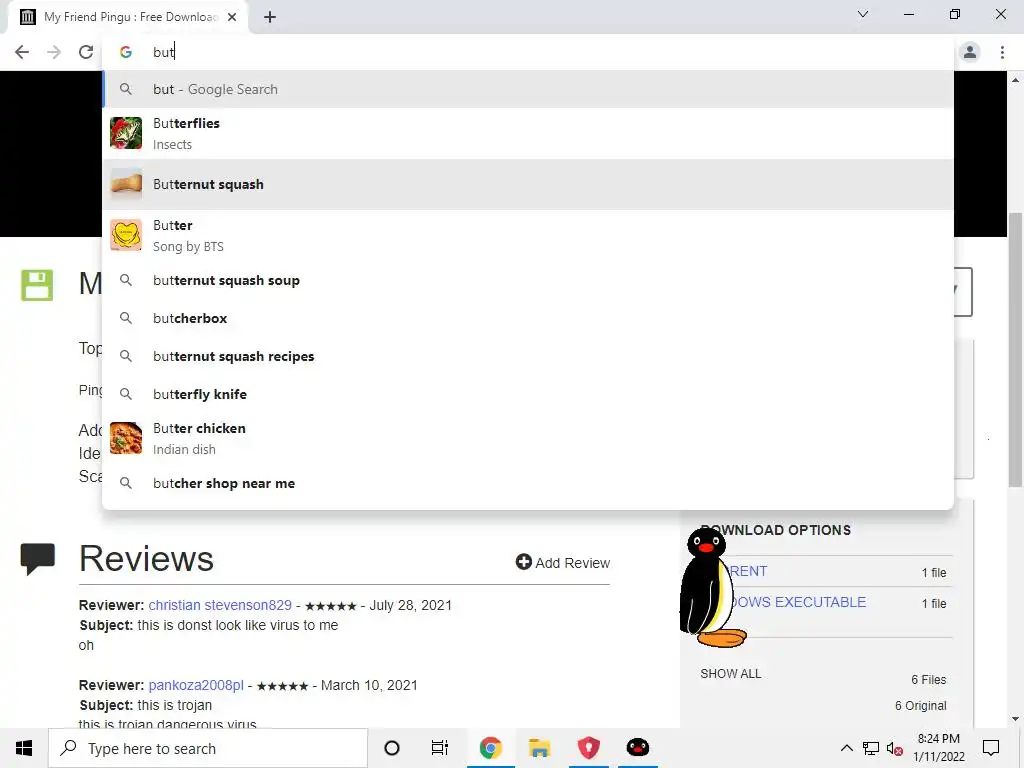Open Task View on the taskbar
Screen dimensions: 1024x768
click(440, 748)
